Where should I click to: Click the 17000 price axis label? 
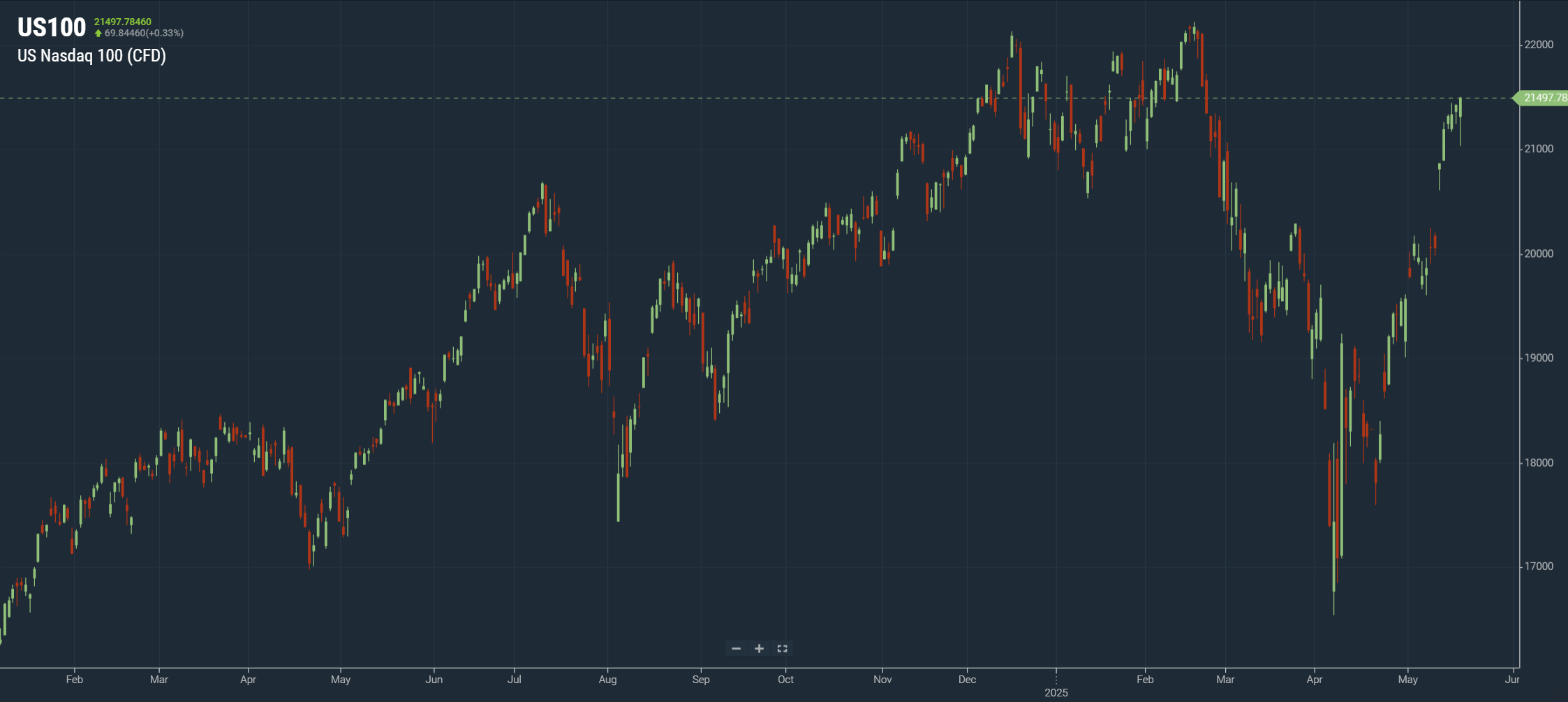pos(1539,566)
